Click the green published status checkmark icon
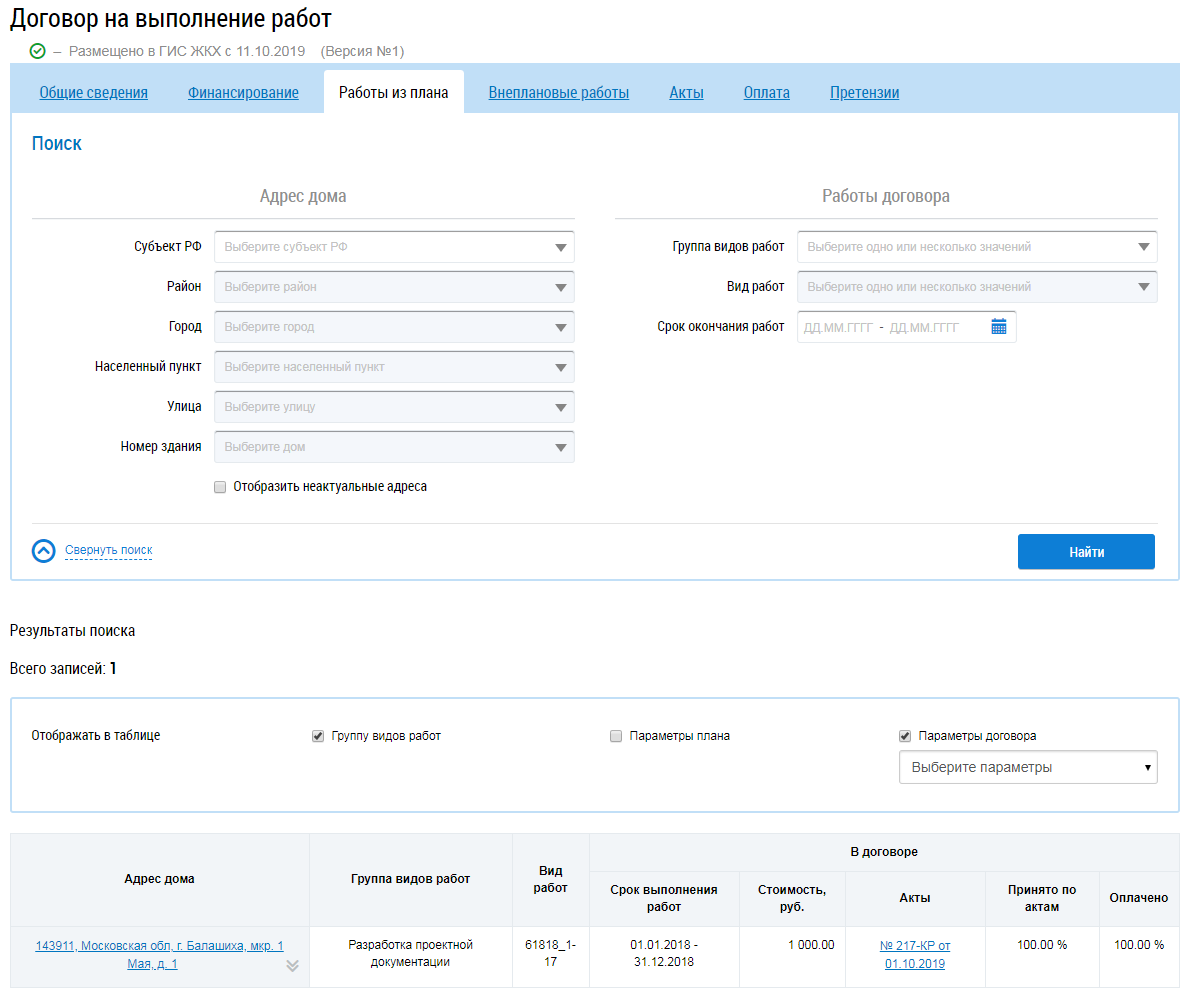The width and height of the screenshot is (1192, 996). 38,50
